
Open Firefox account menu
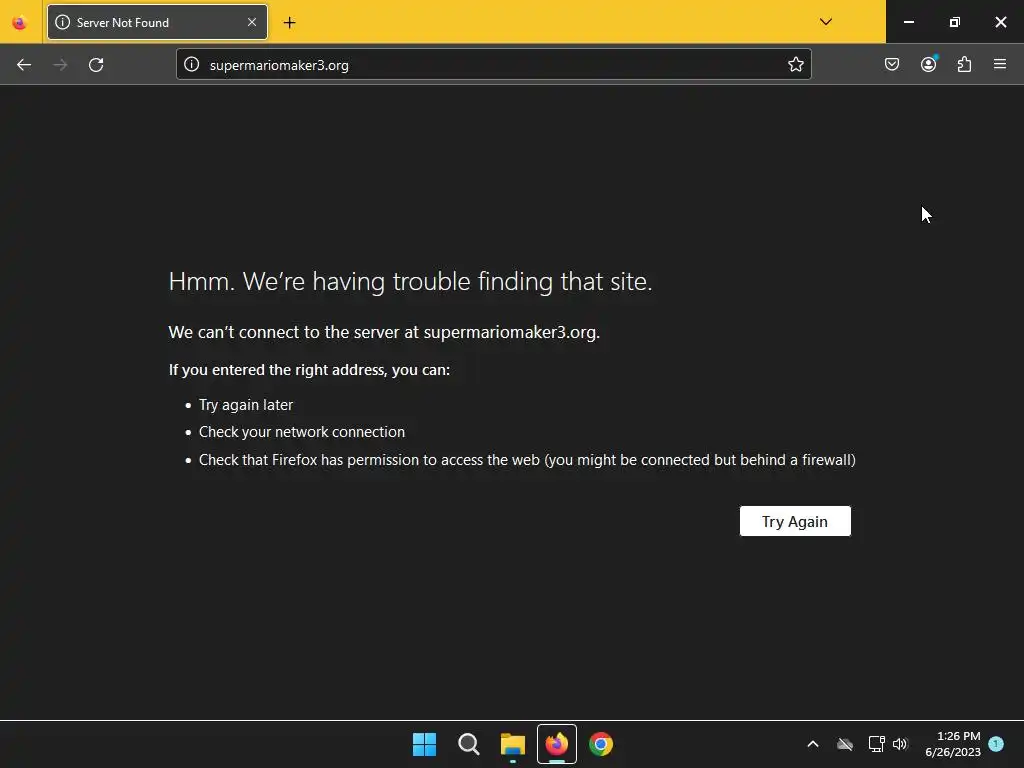coord(929,64)
